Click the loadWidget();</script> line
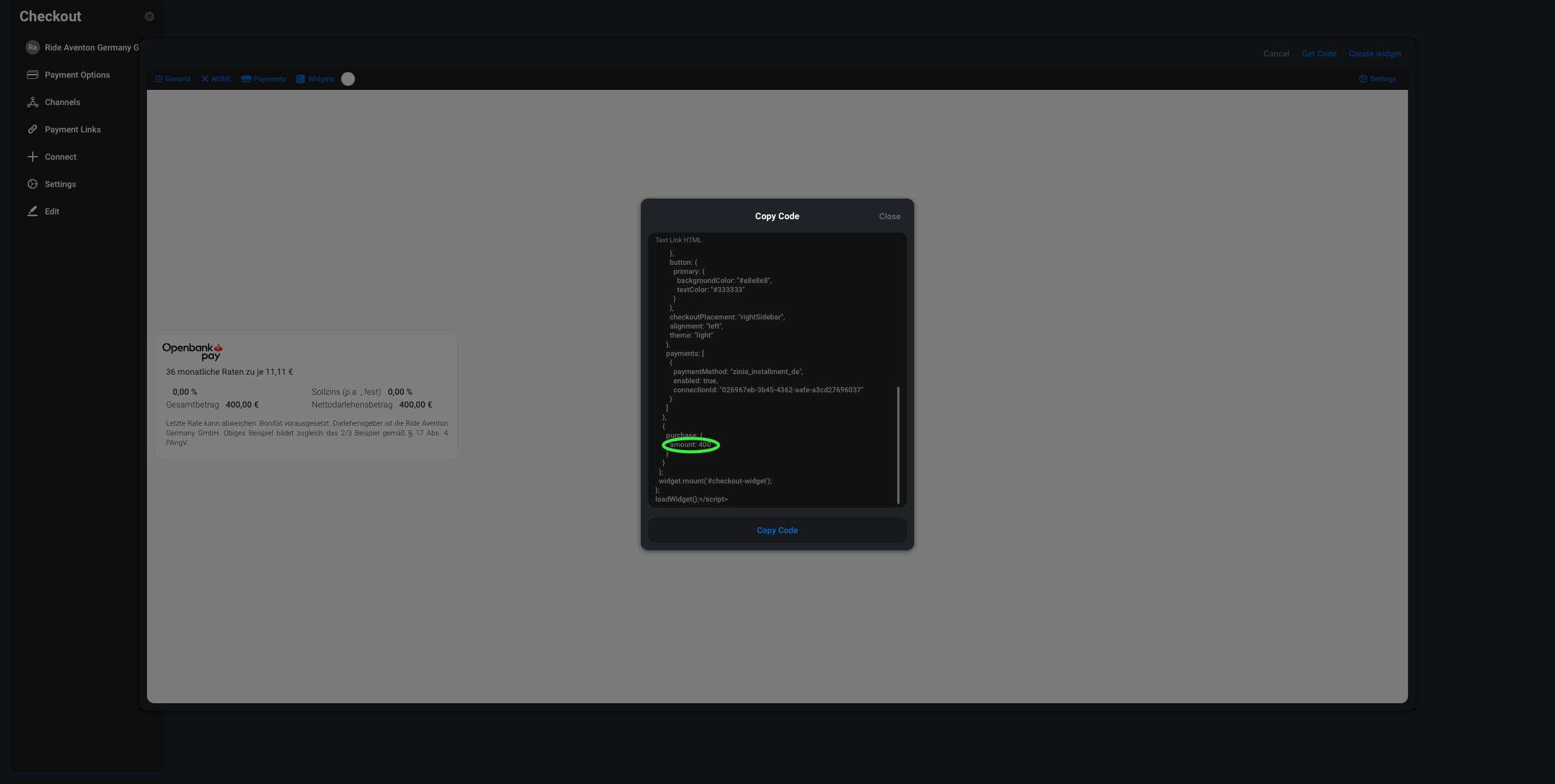 point(691,499)
